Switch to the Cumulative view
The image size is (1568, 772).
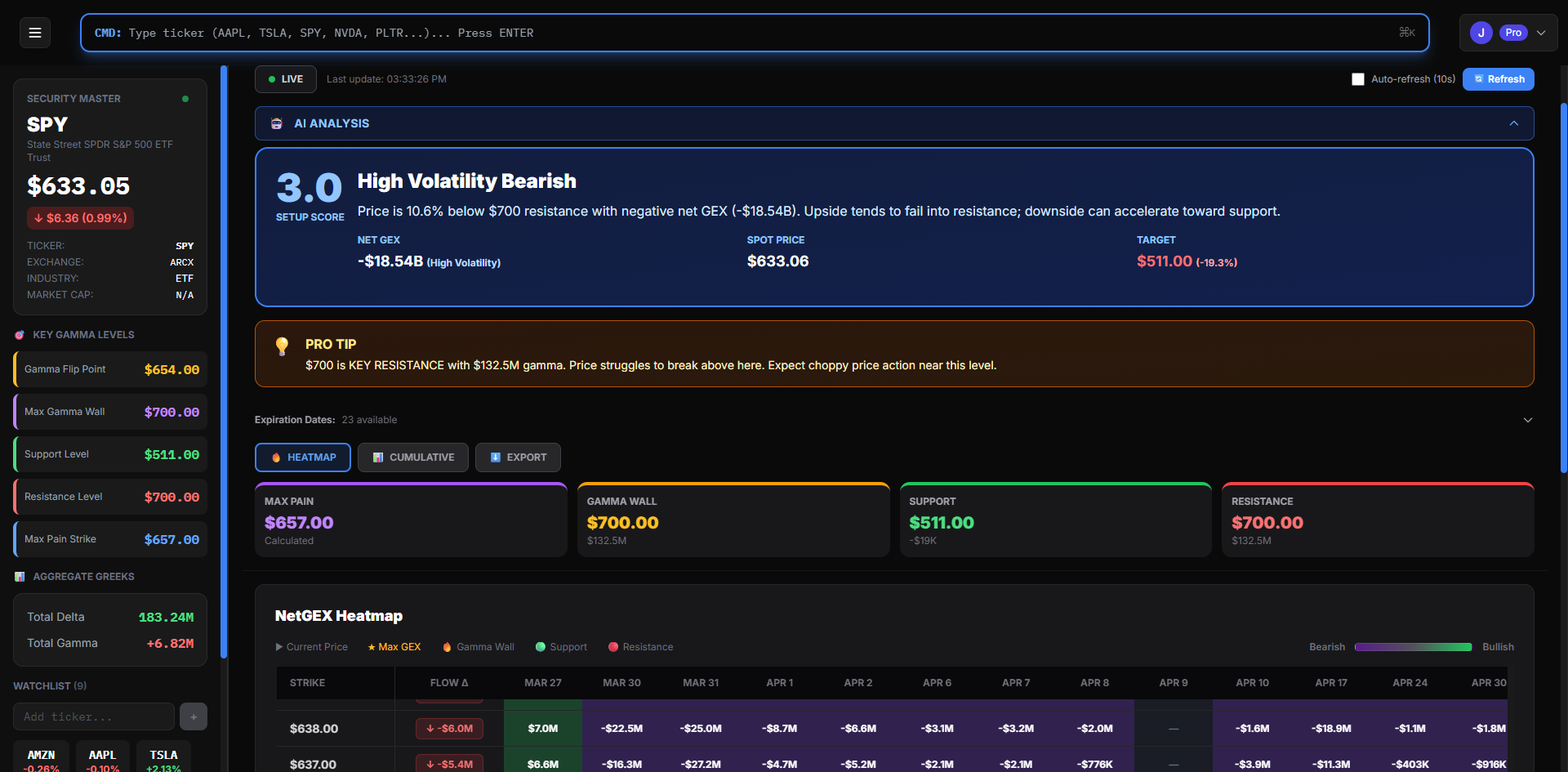pyautogui.click(x=412, y=457)
